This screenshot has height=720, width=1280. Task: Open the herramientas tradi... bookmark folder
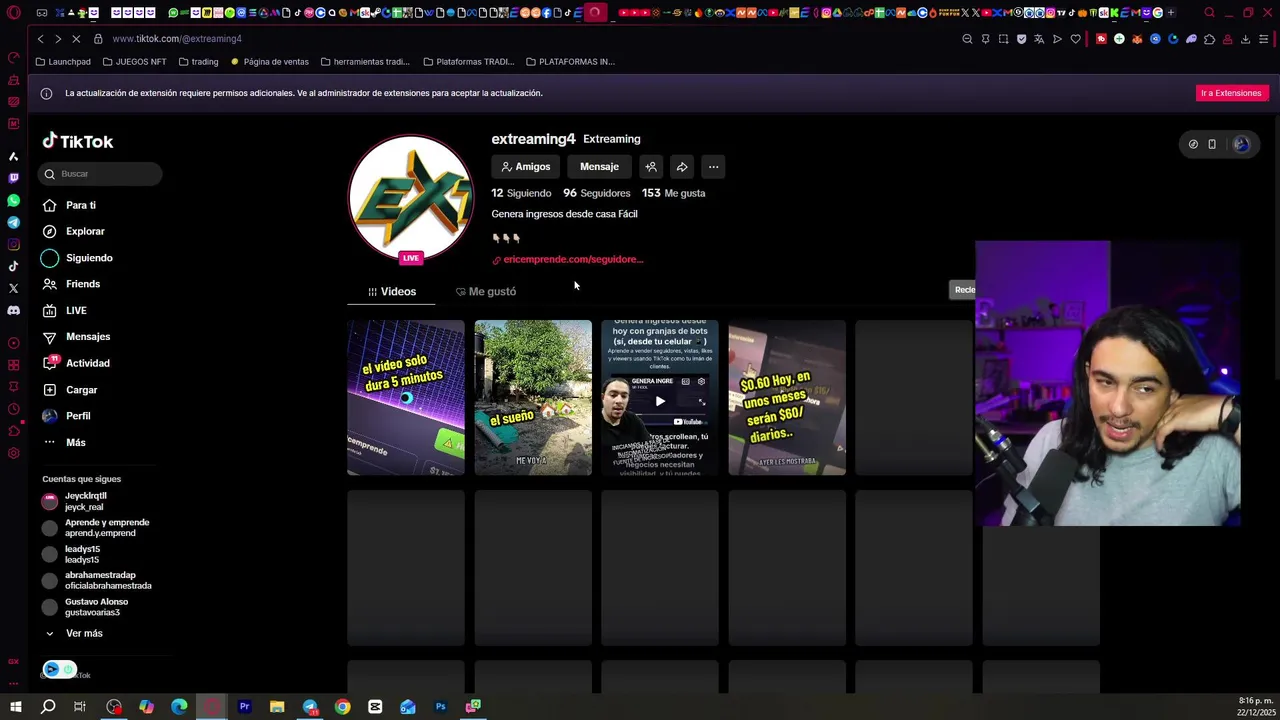(365, 62)
